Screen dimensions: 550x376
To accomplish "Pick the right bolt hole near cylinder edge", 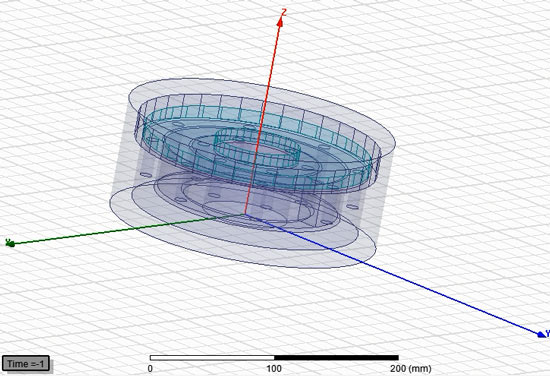I will (x=352, y=207).
